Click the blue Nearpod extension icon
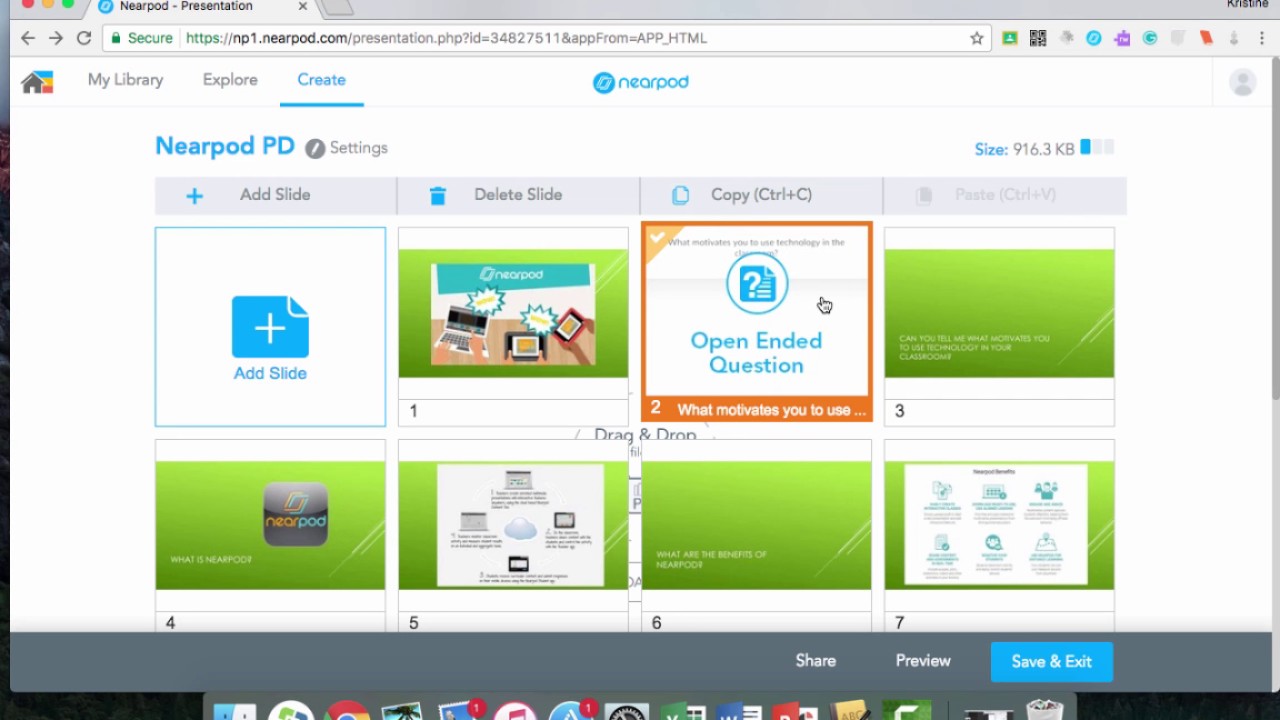This screenshot has height=720, width=1280. pos(1094,38)
